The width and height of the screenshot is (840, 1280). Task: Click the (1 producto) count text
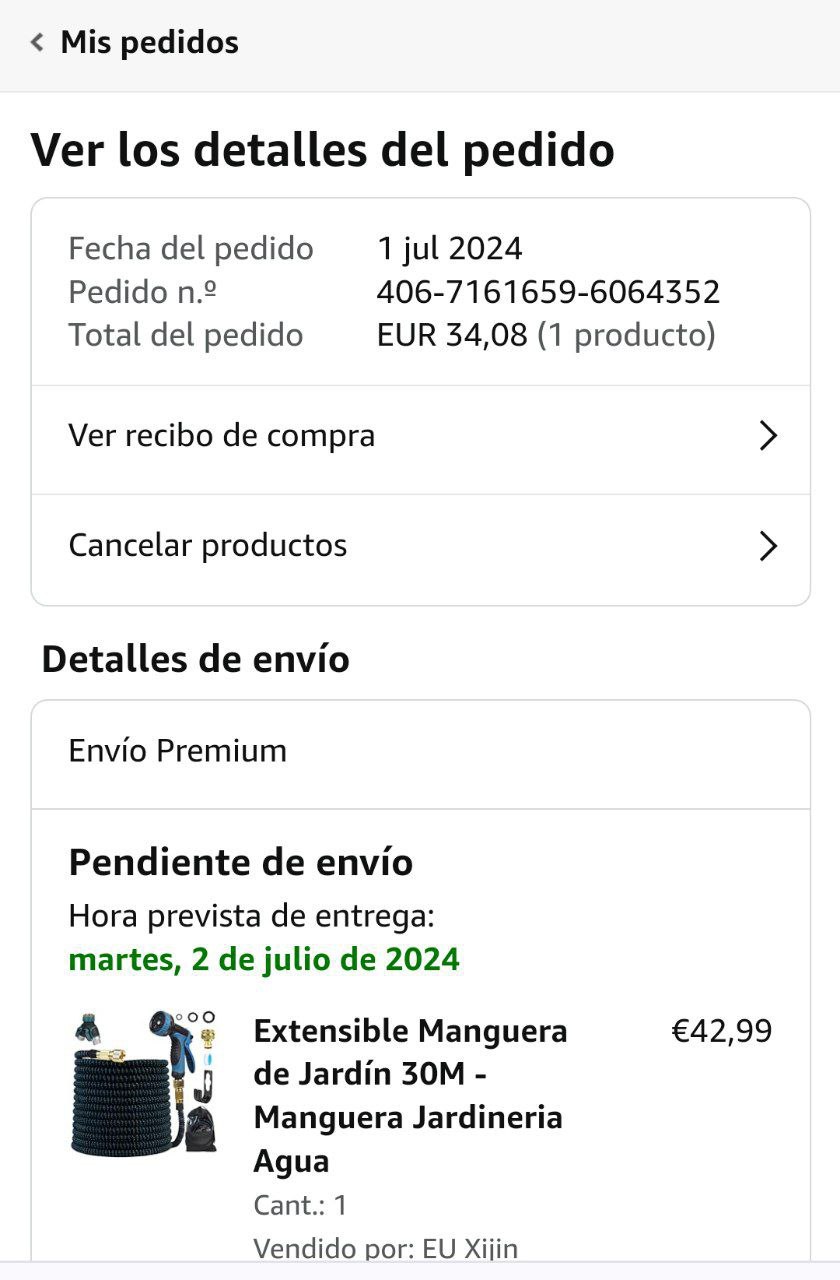(626, 335)
